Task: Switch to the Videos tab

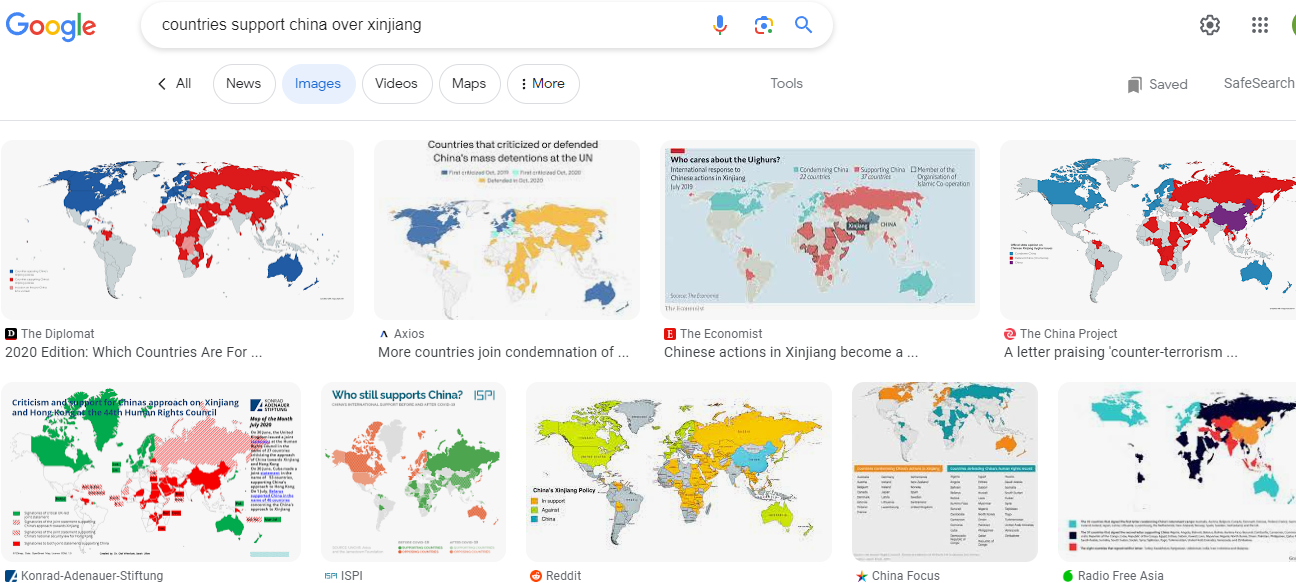Action: [x=397, y=84]
